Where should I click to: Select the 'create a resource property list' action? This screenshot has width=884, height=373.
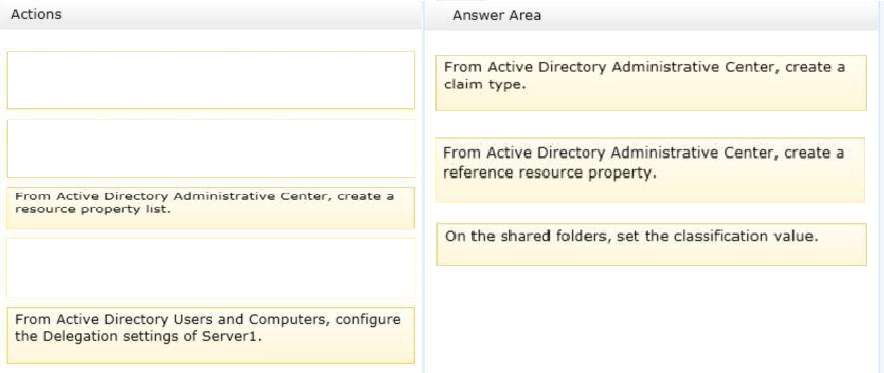[210, 208]
